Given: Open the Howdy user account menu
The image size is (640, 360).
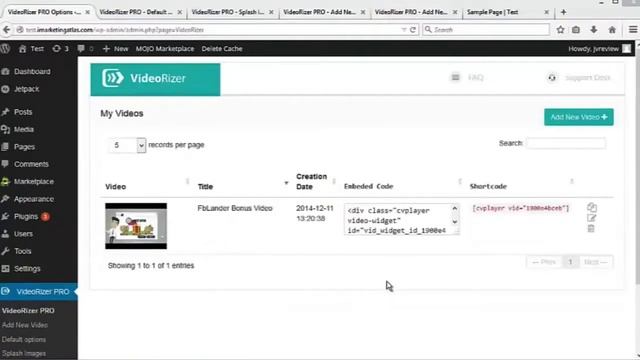Looking at the screenshot, I should point(600,49).
